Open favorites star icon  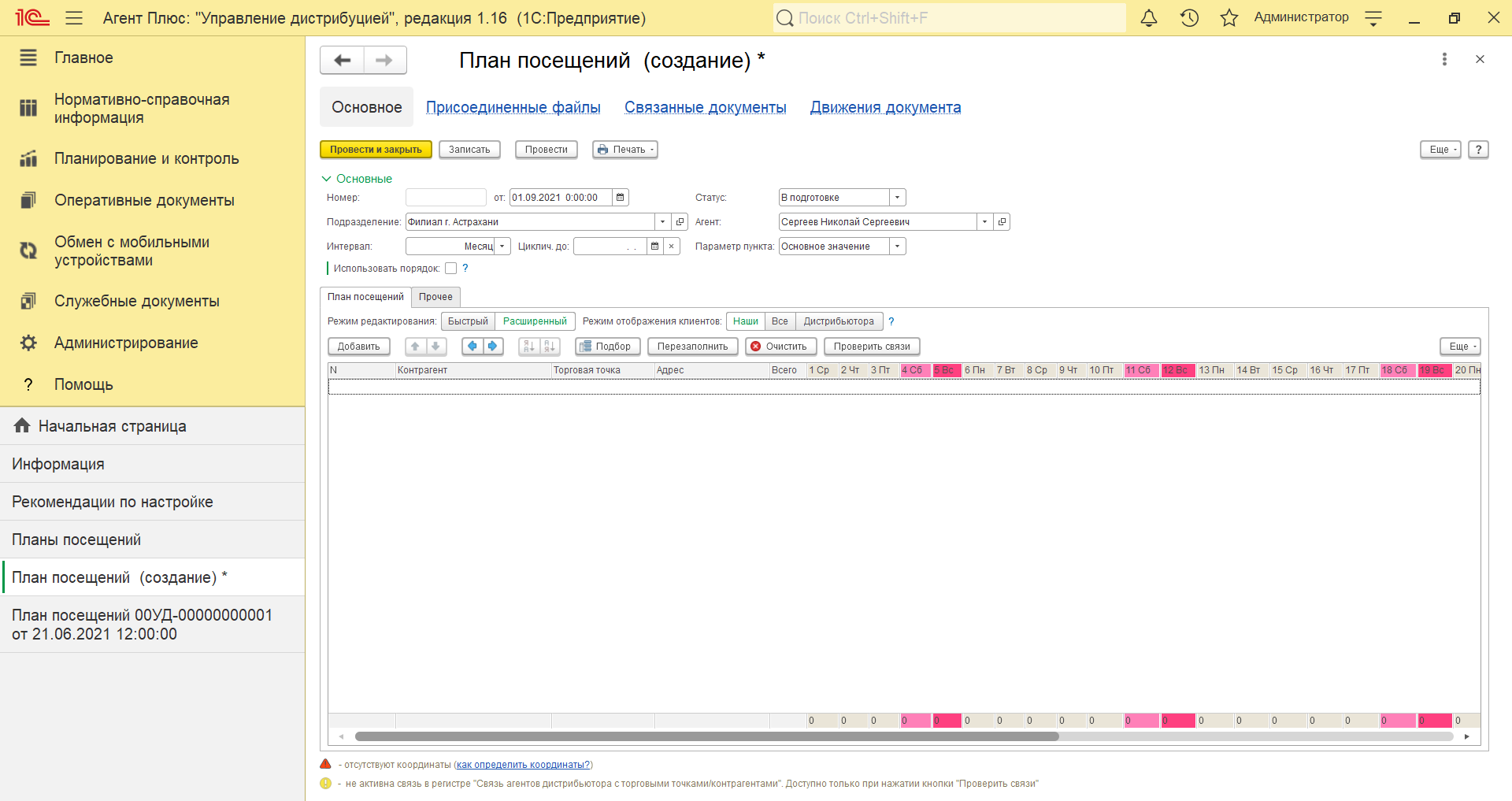[1229, 17]
